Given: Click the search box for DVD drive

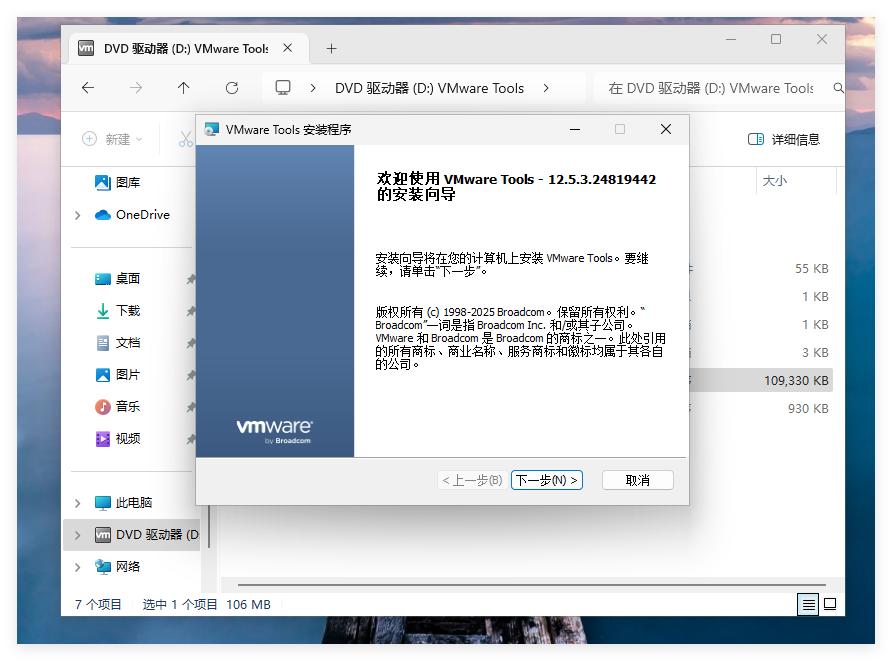Looking at the screenshot, I should click(x=741, y=88).
